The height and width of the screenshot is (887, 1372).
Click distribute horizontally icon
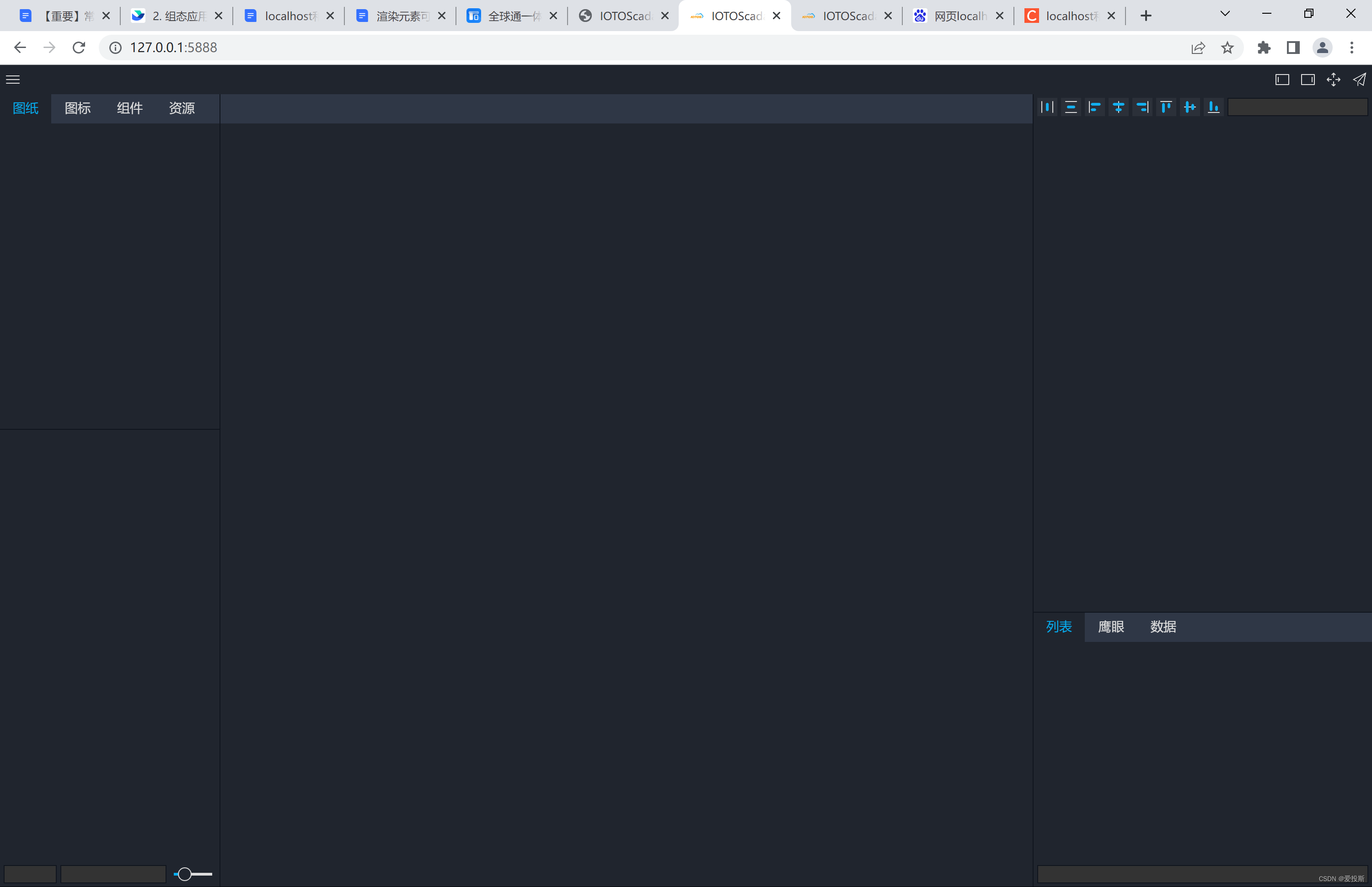tap(1047, 107)
